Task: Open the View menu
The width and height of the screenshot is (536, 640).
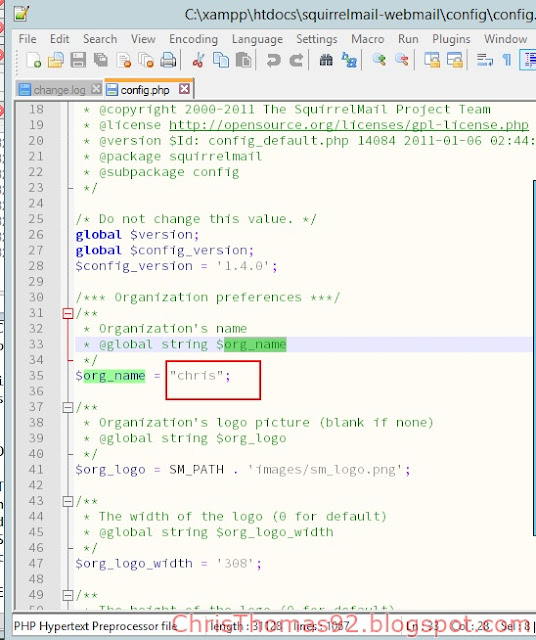Action: tap(143, 39)
